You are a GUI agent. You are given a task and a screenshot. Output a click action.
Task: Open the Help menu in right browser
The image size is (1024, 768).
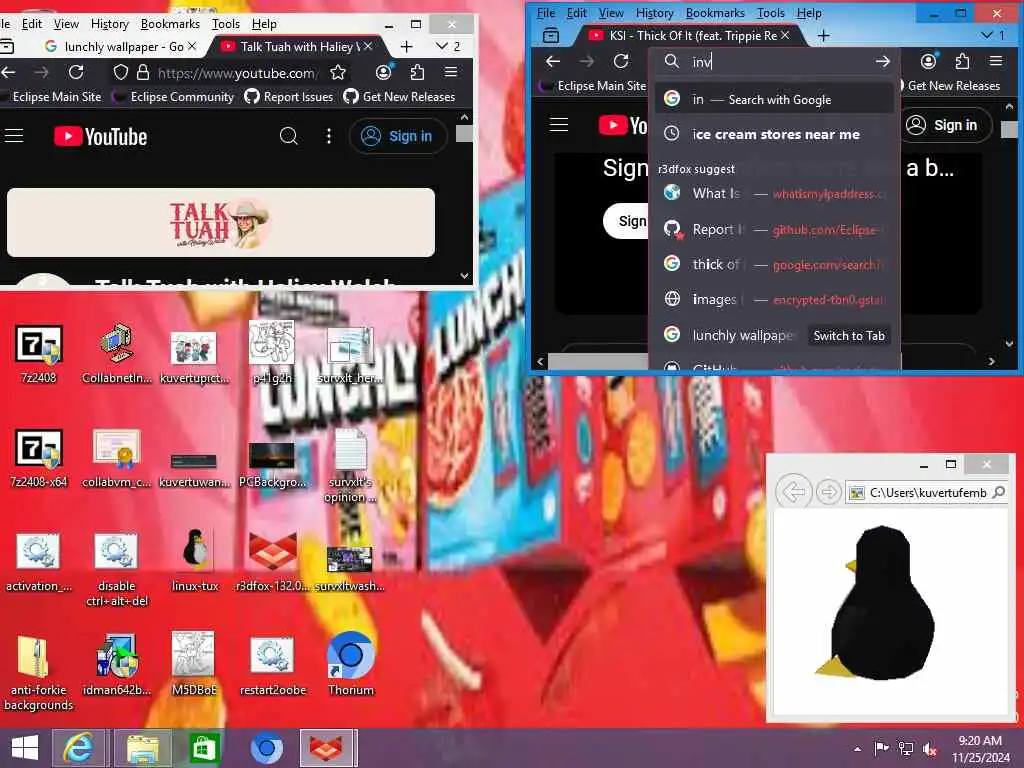pos(809,13)
